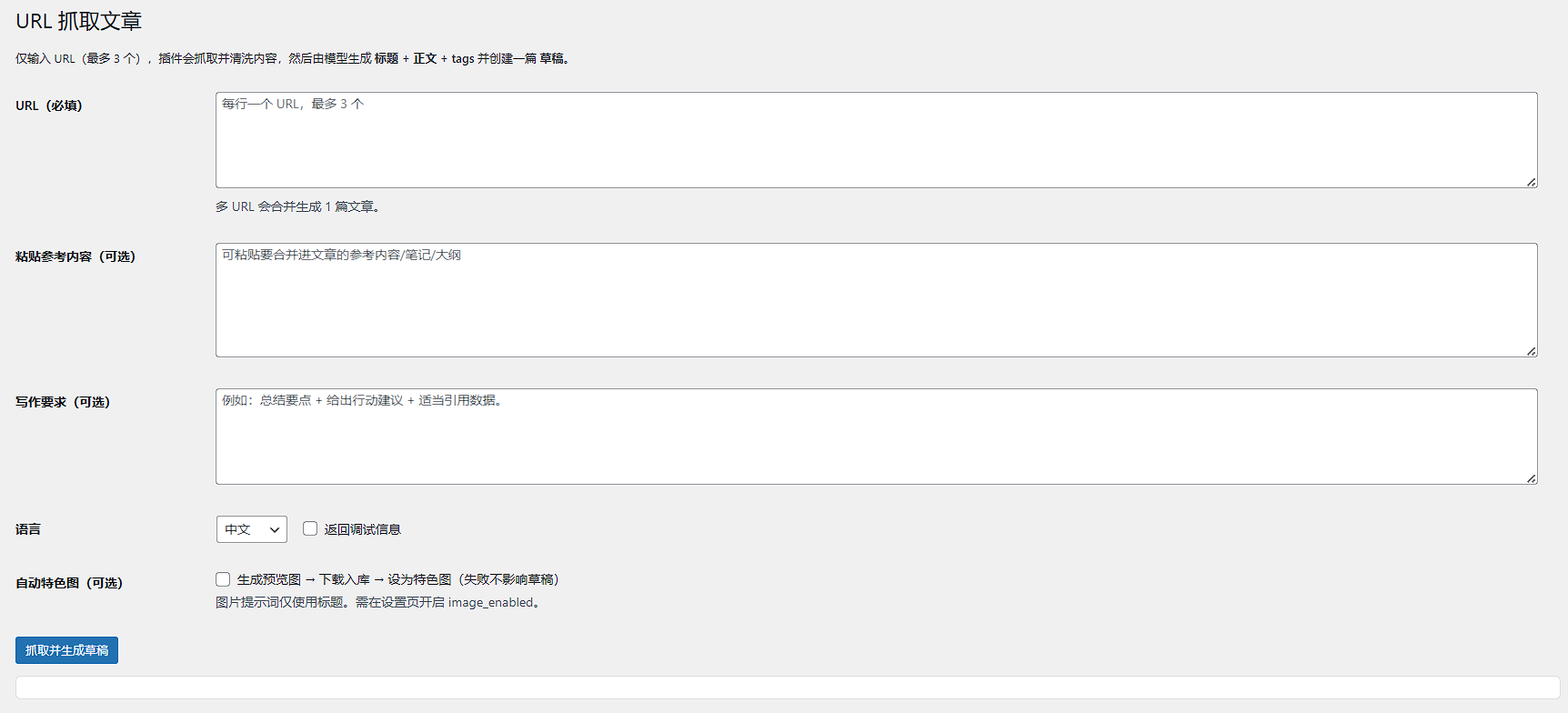
Task: Click the 返回调试信息 label text
Action: [362, 529]
